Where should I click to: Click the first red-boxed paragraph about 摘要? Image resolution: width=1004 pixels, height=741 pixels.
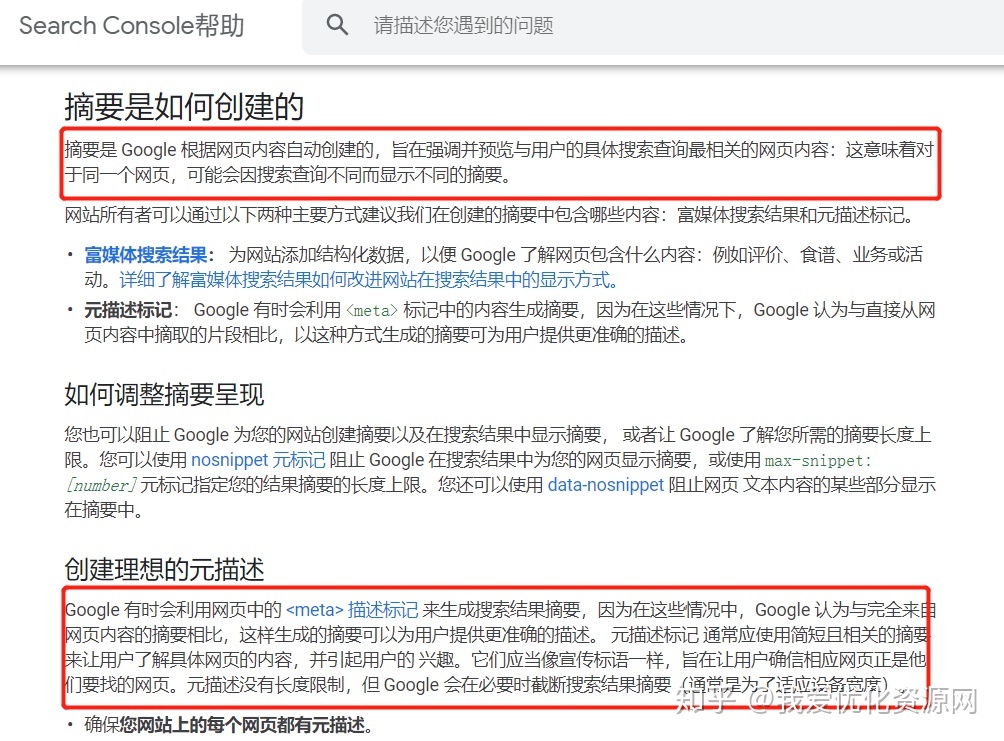tap(500, 163)
